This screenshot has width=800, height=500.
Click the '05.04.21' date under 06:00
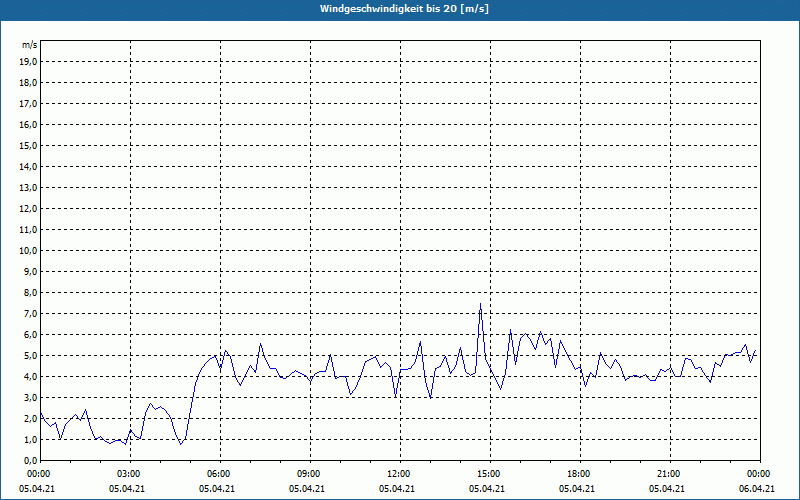217,489
